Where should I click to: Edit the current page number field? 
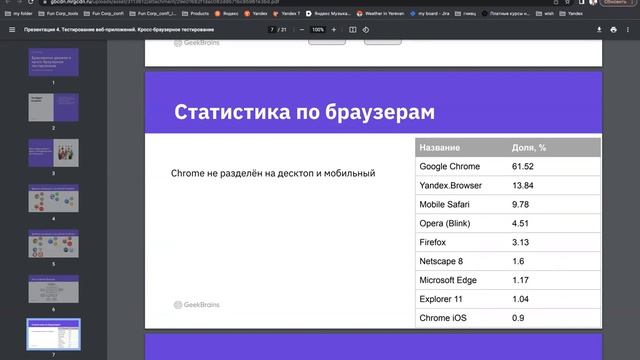pyautogui.click(x=272, y=30)
